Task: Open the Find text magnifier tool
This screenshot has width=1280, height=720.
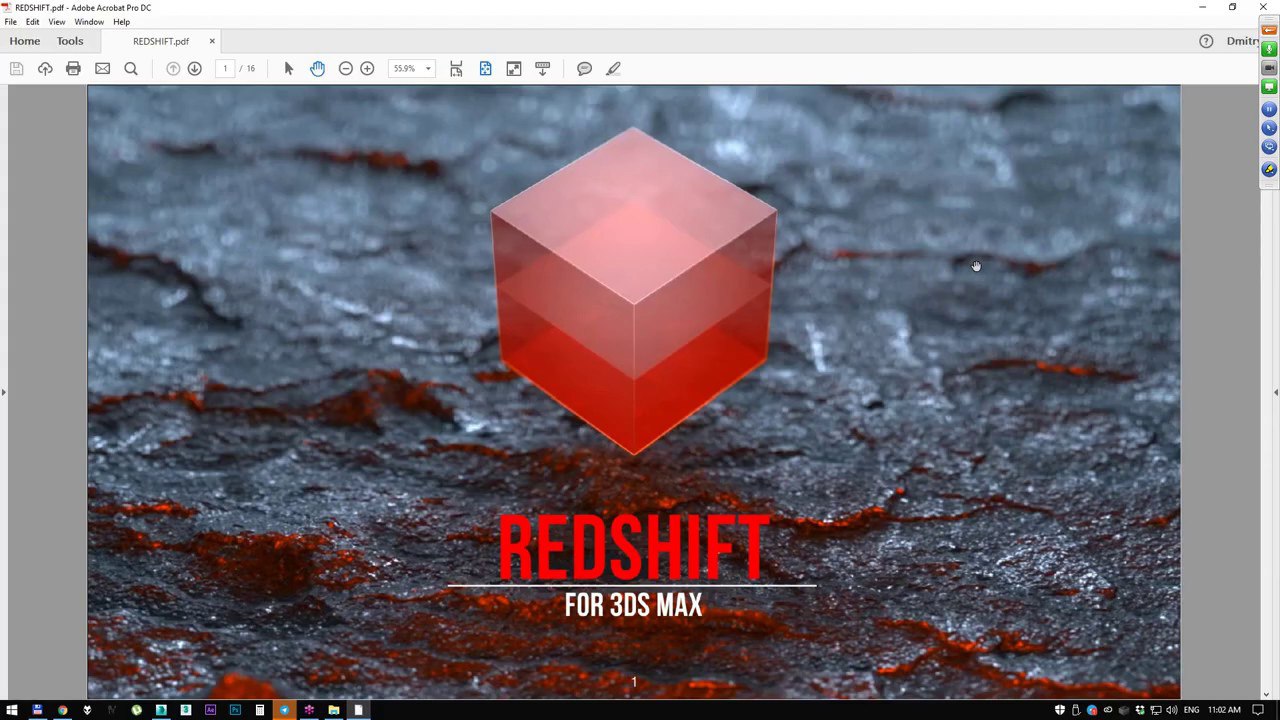Action: tap(131, 68)
